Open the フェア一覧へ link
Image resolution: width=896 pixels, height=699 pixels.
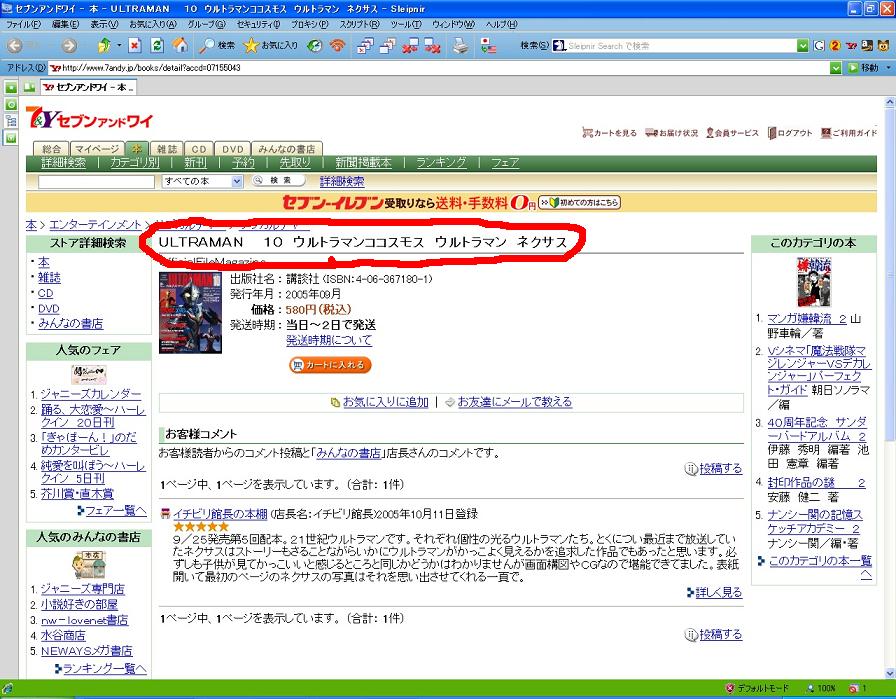[x=115, y=510]
